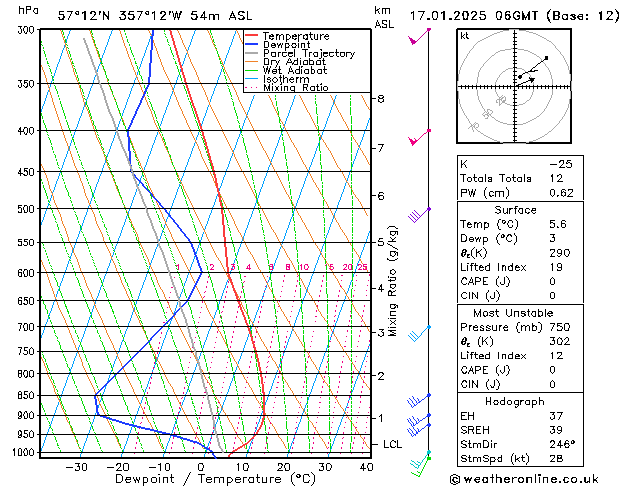Click the 'Surface' section heading
Screen dimensions: 629x486
(515, 210)
